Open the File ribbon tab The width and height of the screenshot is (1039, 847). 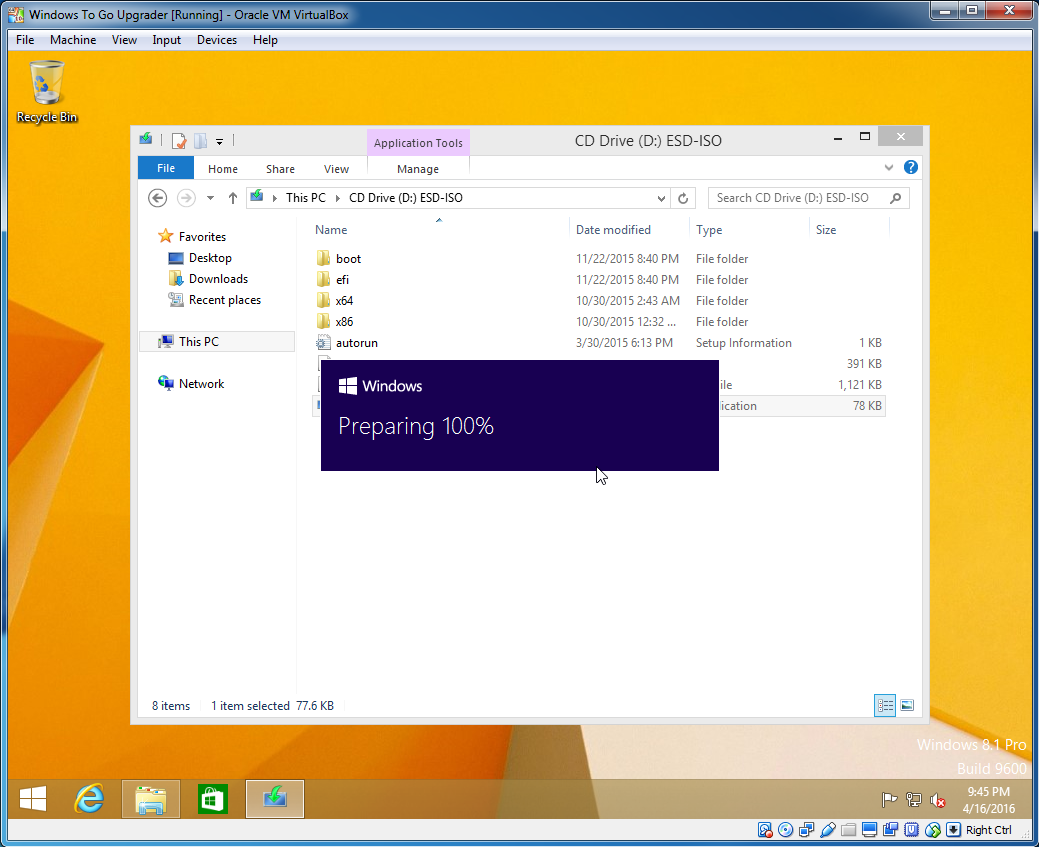point(166,168)
